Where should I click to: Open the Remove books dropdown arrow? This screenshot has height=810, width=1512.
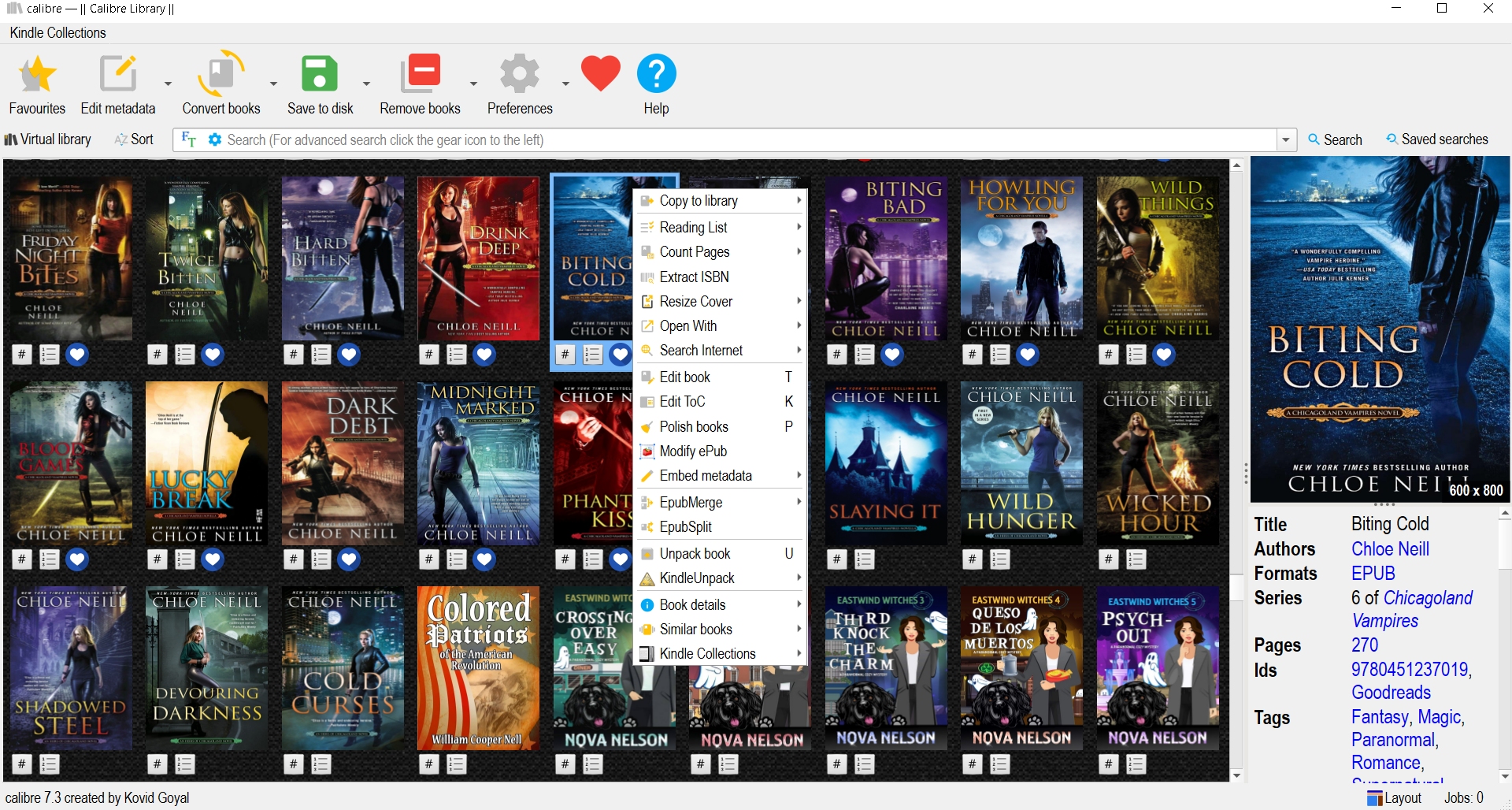coord(473,83)
